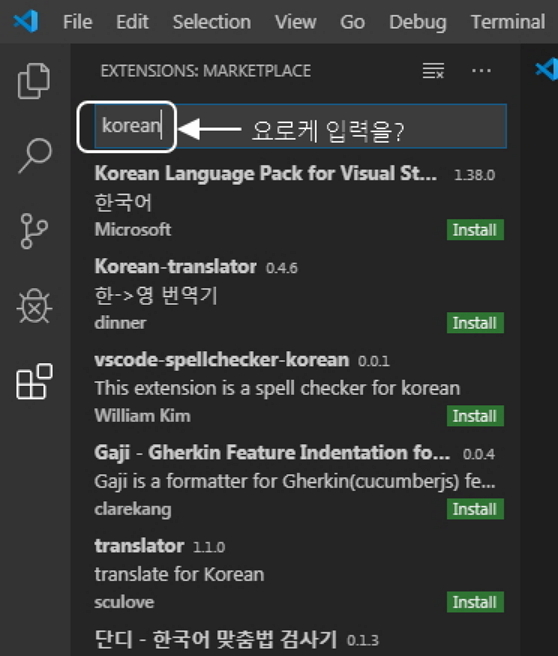Open the Debug menu

[x=417, y=22]
